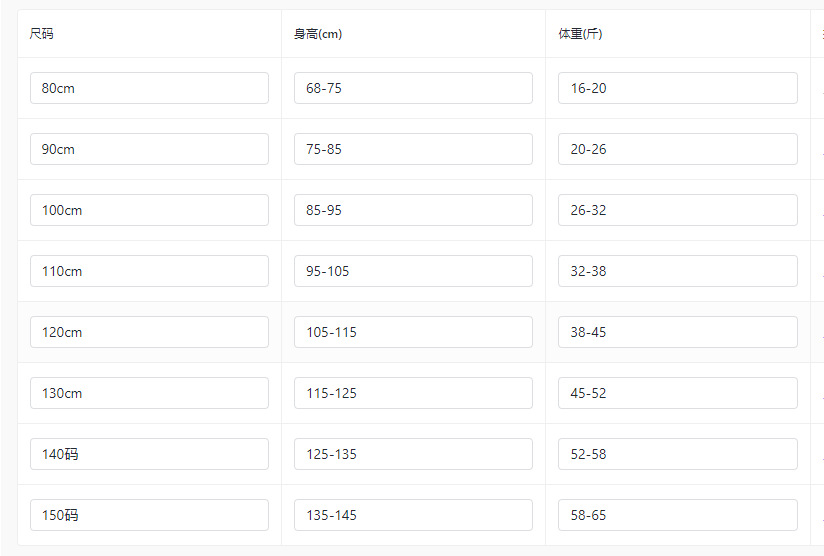824x556 pixels.
Task: Focus the 85-95 height field
Action: tap(413, 210)
